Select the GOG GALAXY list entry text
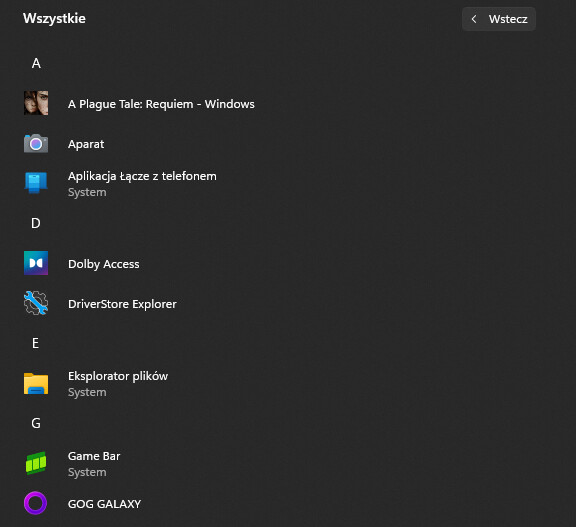The height and width of the screenshot is (527, 576). 104,504
